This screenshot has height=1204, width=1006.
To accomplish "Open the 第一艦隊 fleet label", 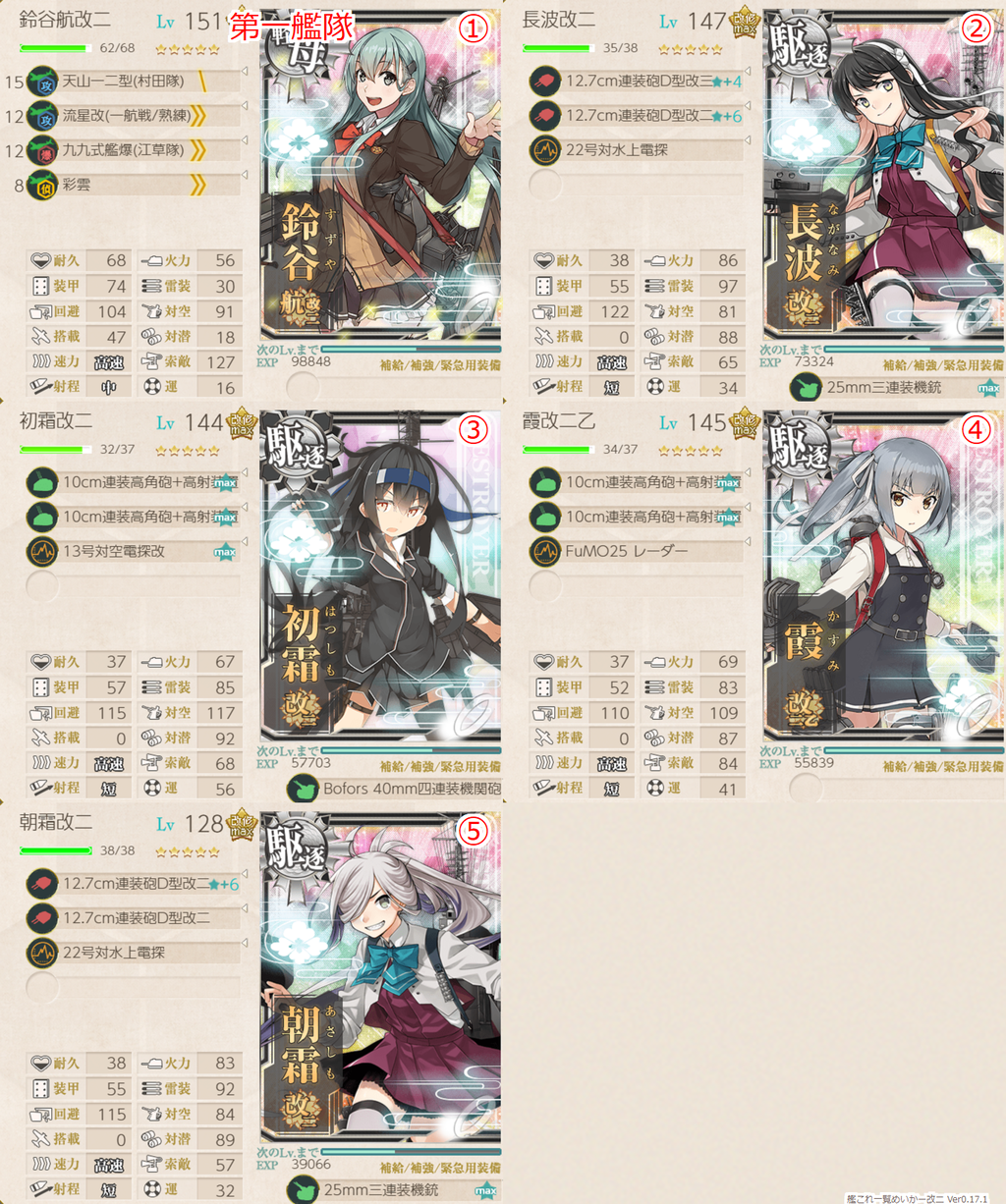I will (x=291, y=27).
